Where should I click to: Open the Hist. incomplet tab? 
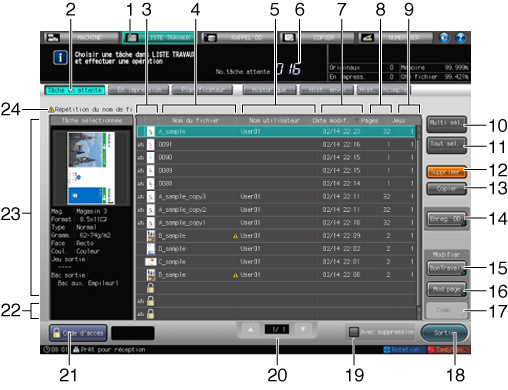coord(384,90)
